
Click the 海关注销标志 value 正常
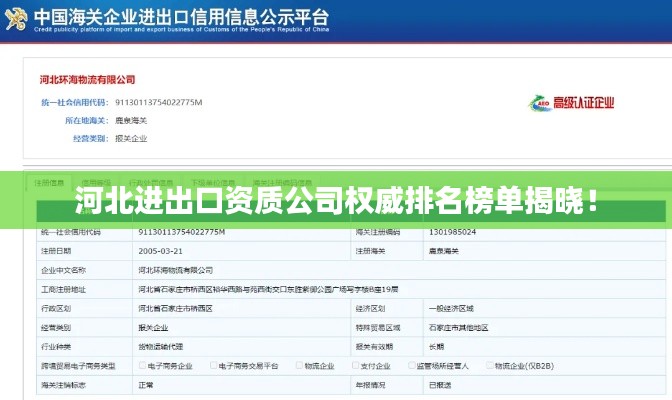click(146, 385)
